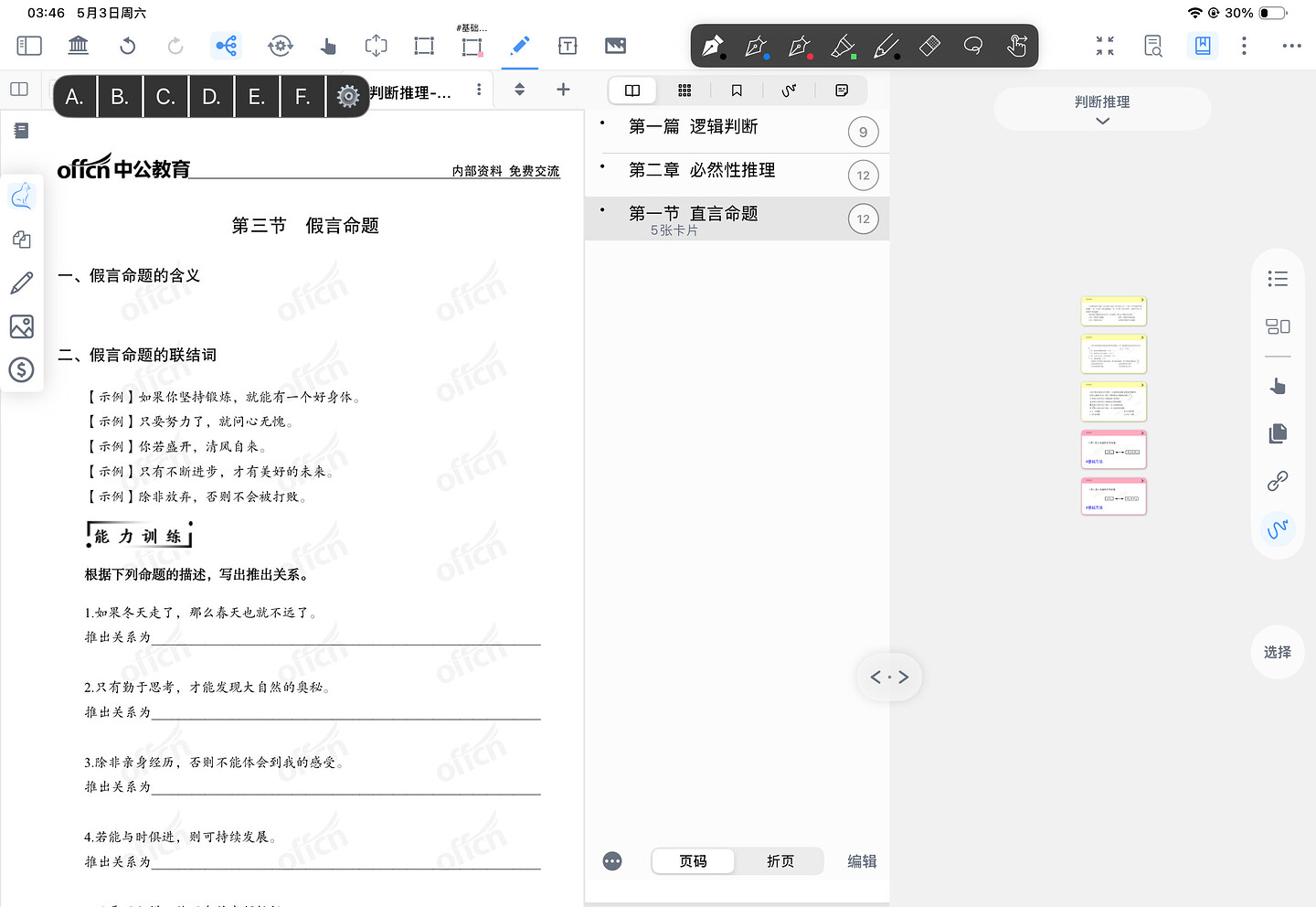Toggle blue scribble handwriting in right toolbar
Viewport: 1316px width, 907px height.
tap(1278, 528)
